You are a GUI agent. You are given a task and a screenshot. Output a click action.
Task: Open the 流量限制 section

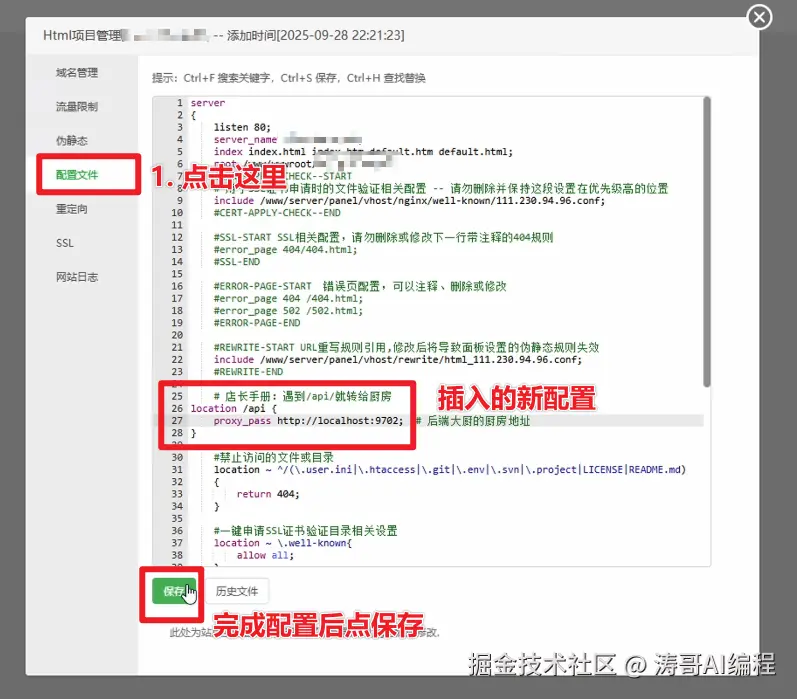(77, 107)
